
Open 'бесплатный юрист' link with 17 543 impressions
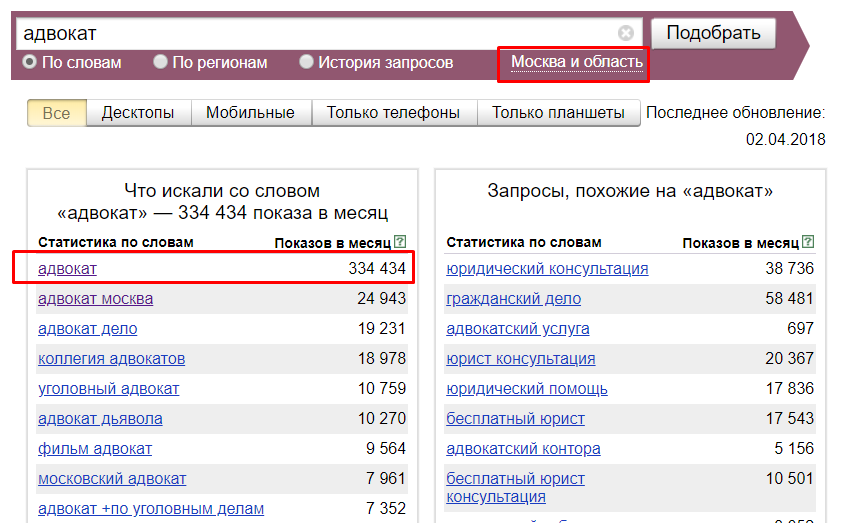coord(515,419)
